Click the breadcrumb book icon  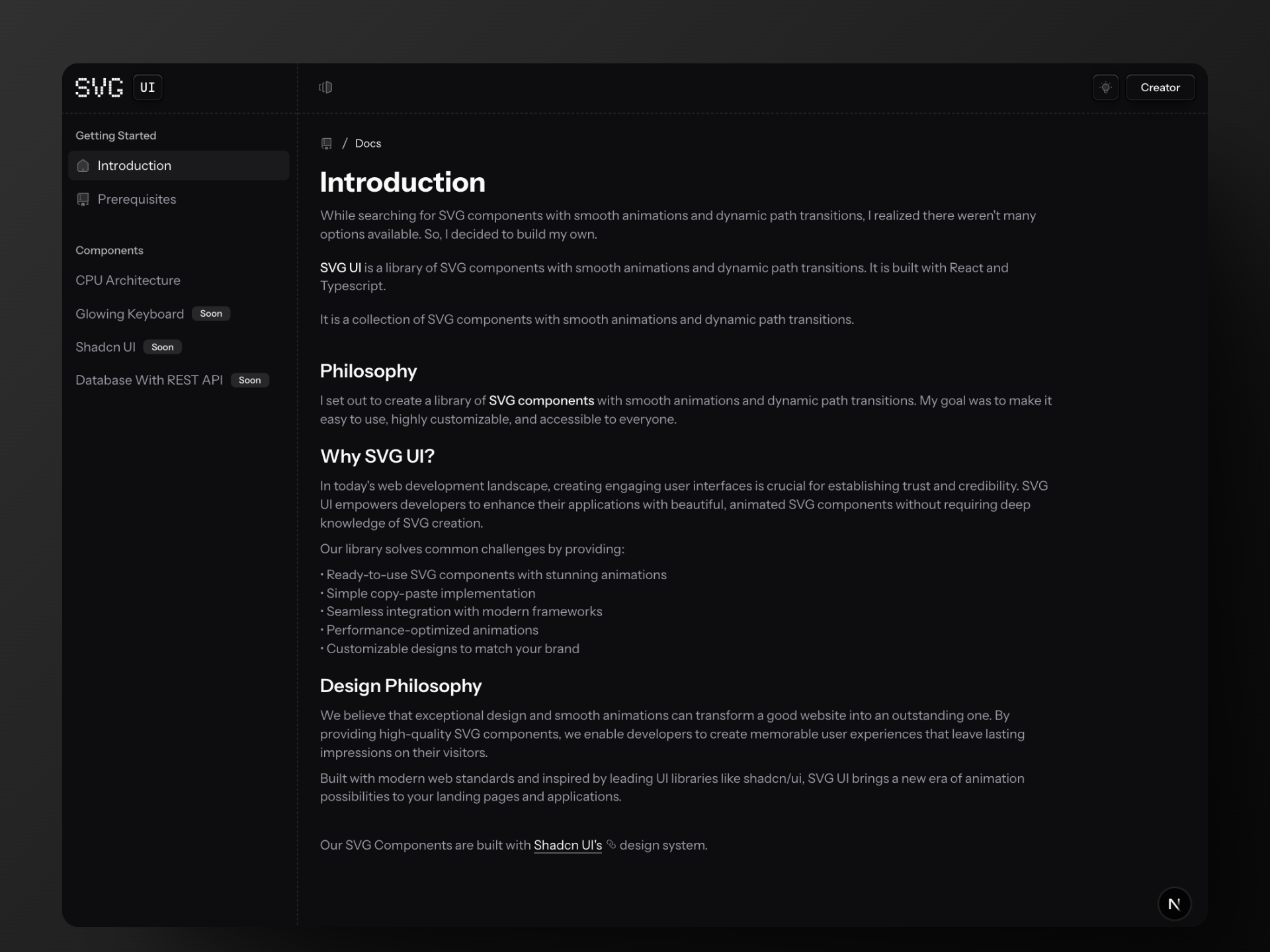tap(326, 143)
